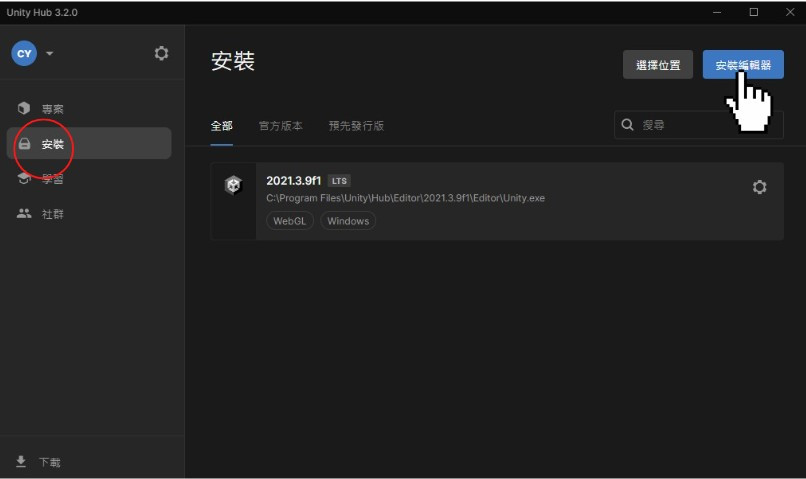The image size is (806, 479).
Task: Open the CY account avatar
Action: pos(24,53)
